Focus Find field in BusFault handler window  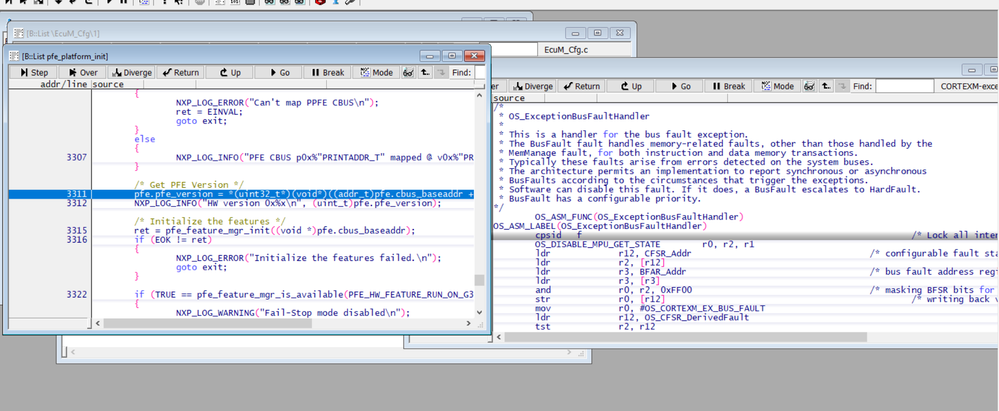(x=903, y=86)
